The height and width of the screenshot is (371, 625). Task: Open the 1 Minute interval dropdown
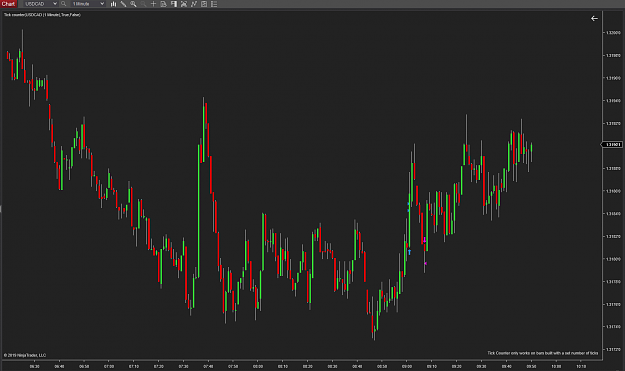click(88, 4)
